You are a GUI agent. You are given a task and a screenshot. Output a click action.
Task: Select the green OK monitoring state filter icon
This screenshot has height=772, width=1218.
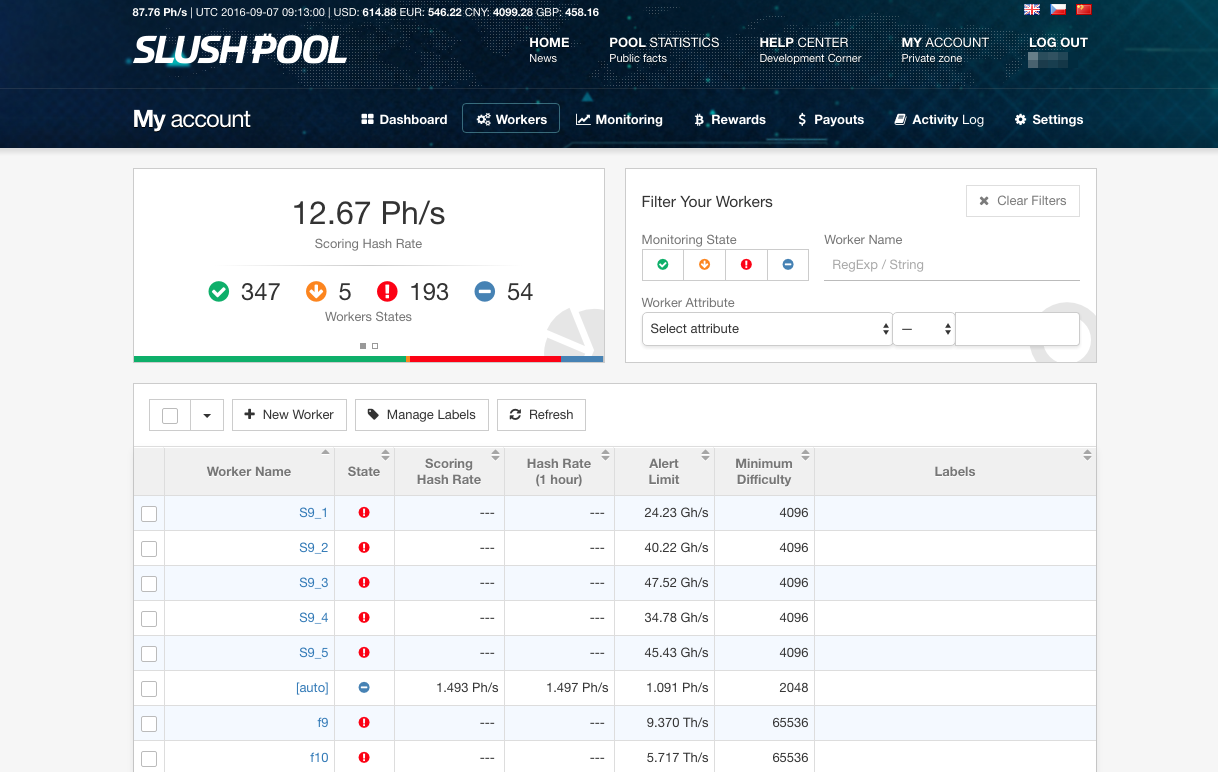(662, 264)
